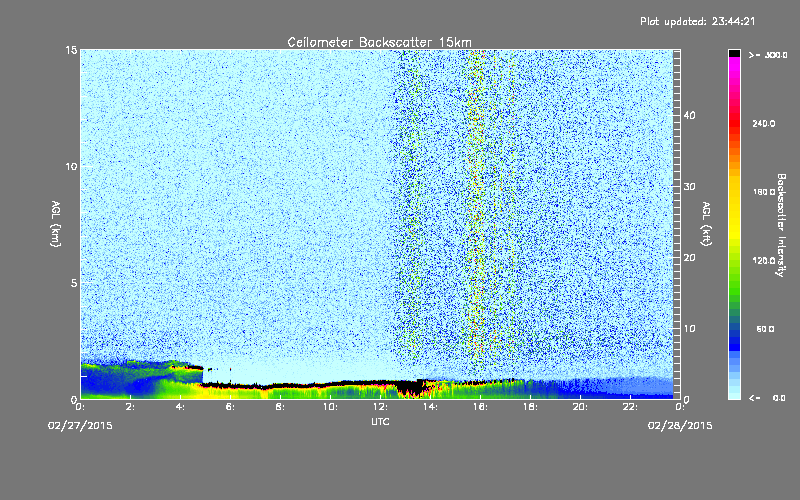Image resolution: width=800 pixels, height=500 pixels.
Task: Select the "22:" hour tick label
Action: 630,407
